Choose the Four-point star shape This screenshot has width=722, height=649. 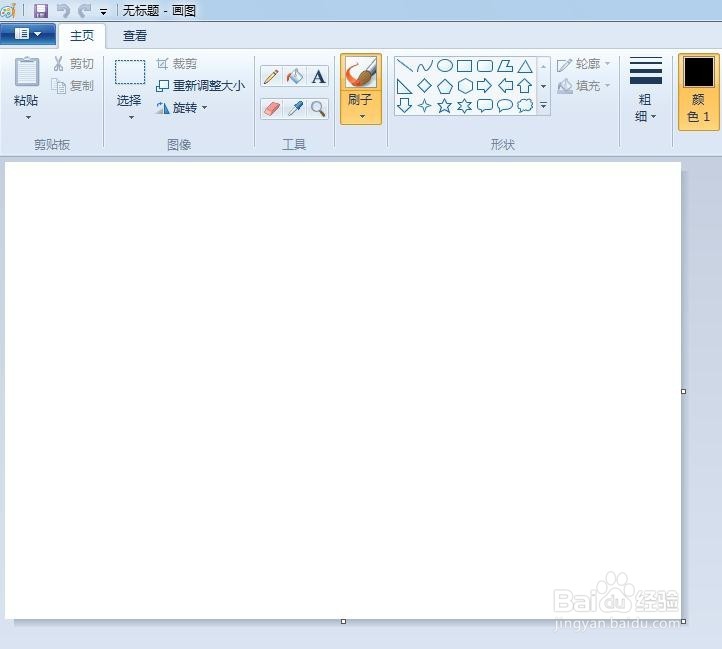[425, 105]
